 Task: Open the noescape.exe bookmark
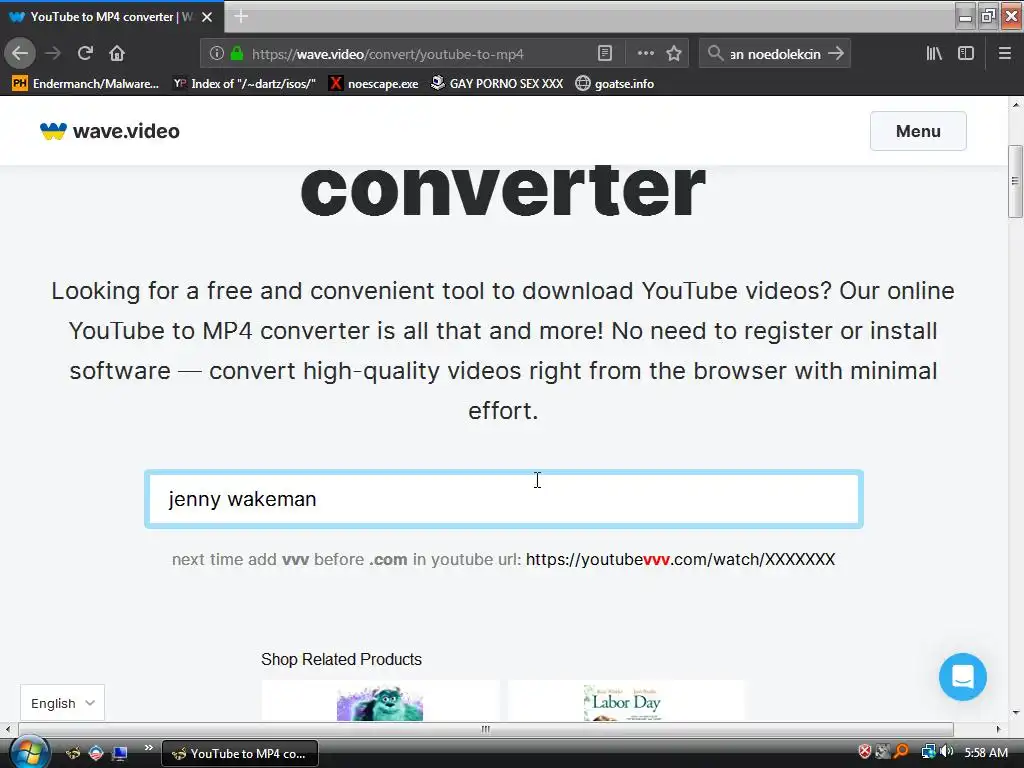(374, 84)
